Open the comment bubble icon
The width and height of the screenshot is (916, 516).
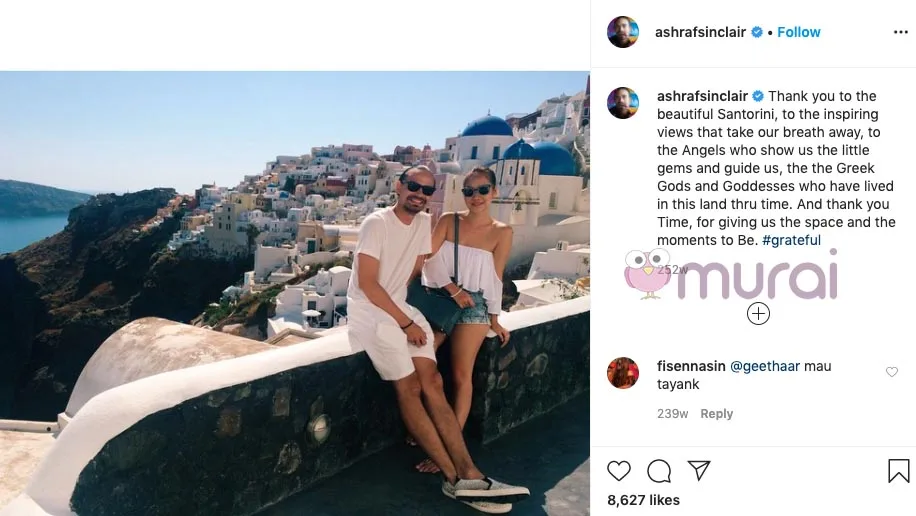[x=659, y=471]
